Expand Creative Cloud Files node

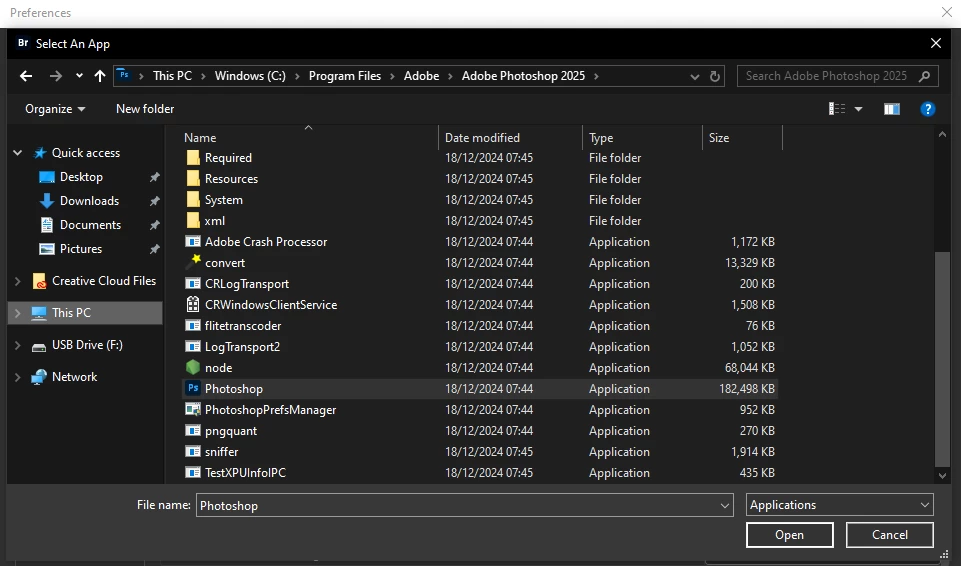click(x=18, y=281)
